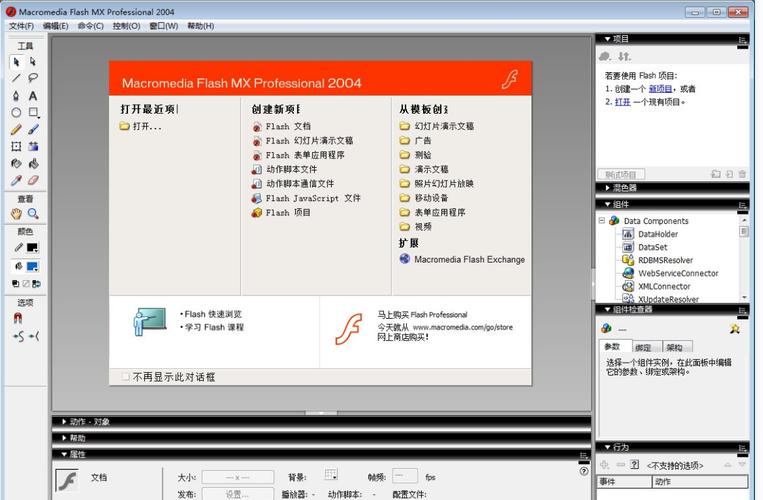This screenshot has height=500, width=763.
Task: Select the WebServiceConnector component
Action: point(671,273)
